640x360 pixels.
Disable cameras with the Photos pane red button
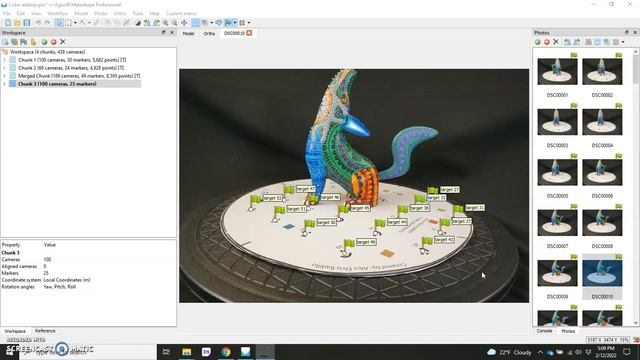[547, 42]
